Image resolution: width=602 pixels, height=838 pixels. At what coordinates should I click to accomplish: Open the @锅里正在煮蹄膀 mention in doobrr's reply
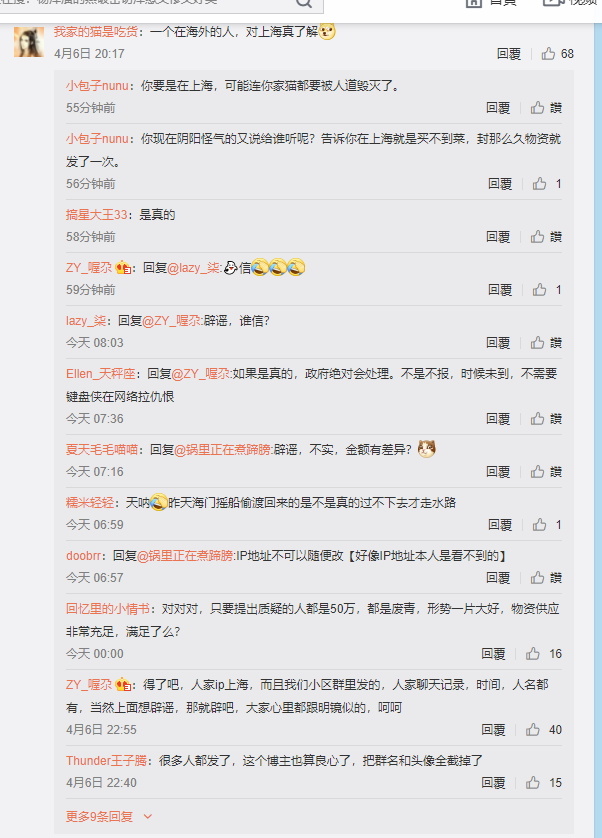185,556
